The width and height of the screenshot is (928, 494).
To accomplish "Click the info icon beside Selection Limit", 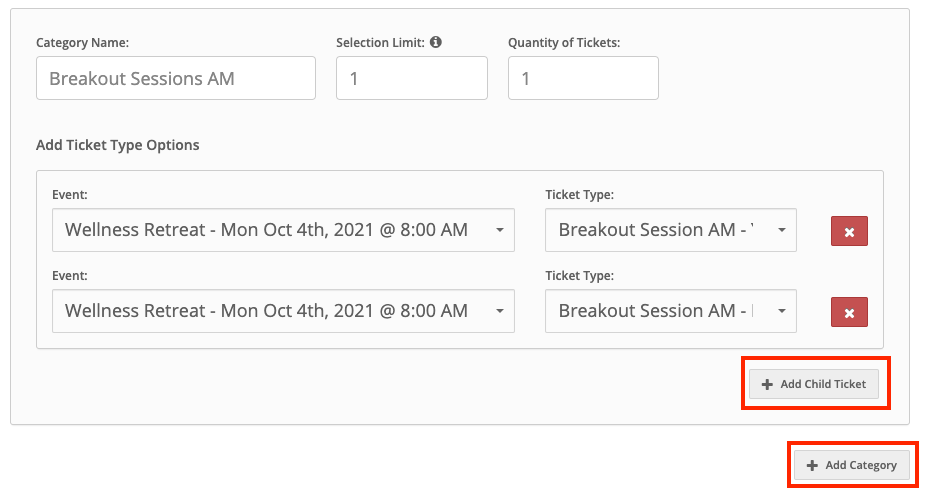I will click(x=436, y=42).
